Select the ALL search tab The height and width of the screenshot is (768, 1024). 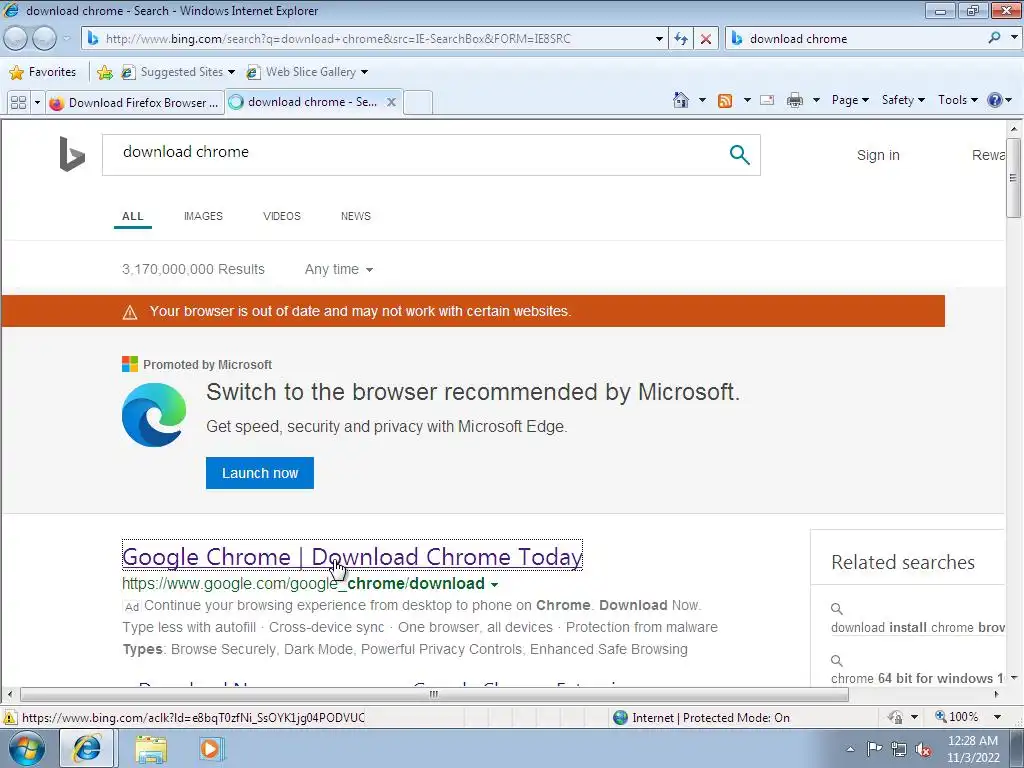point(133,216)
